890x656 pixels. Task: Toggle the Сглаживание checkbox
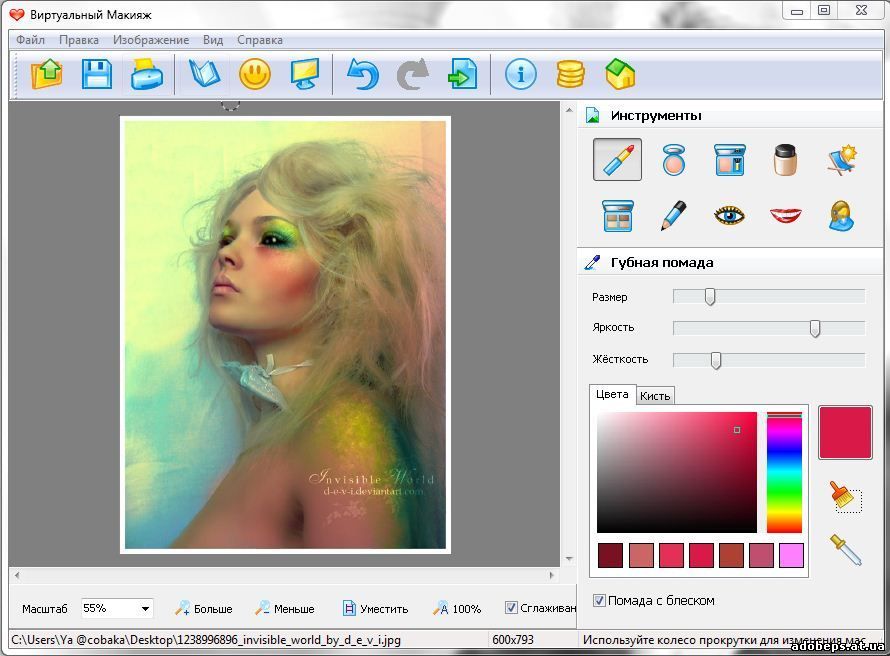(x=511, y=608)
